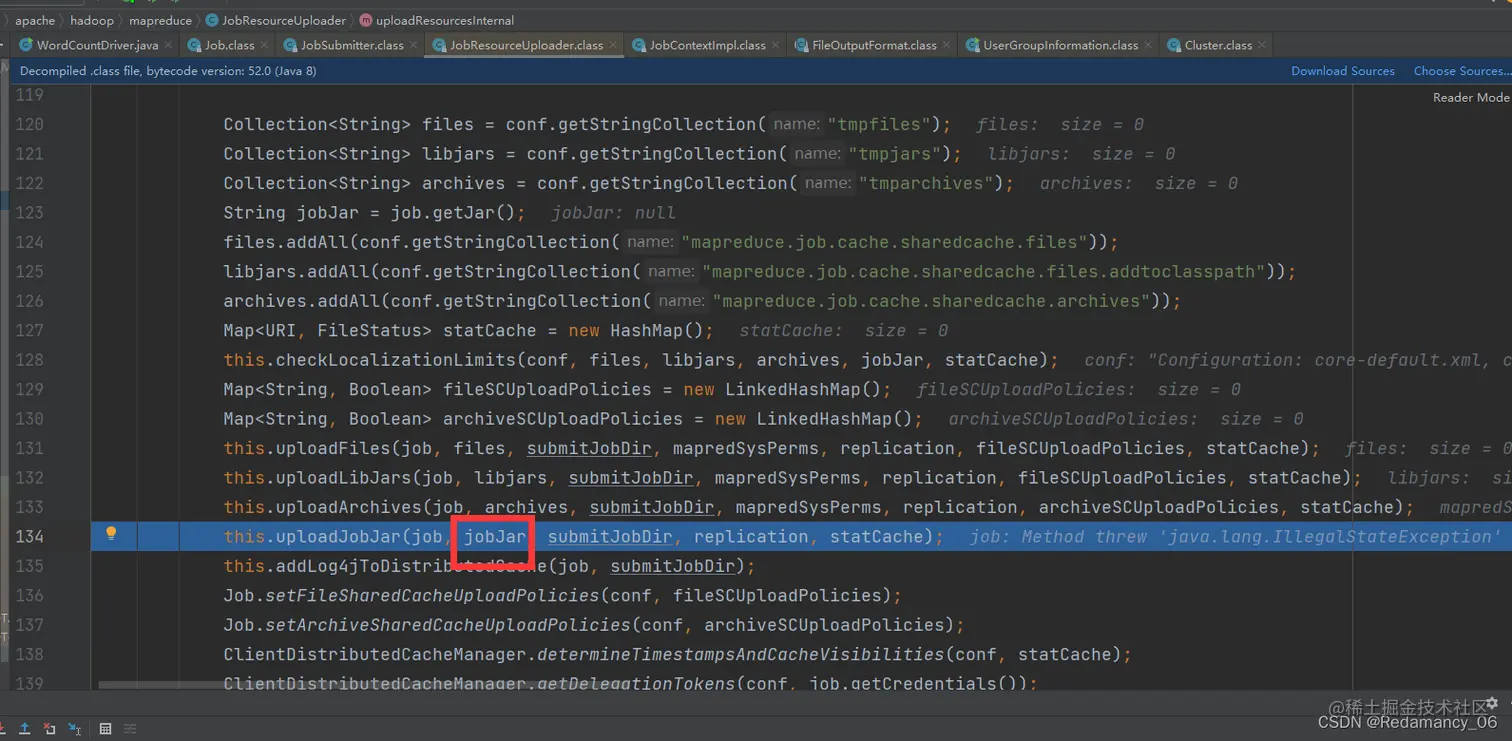Image resolution: width=1512 pixels, height=741 pixels.
Task: Click the class icon on the Cluster.class tab
Action: click(1173, 45)
